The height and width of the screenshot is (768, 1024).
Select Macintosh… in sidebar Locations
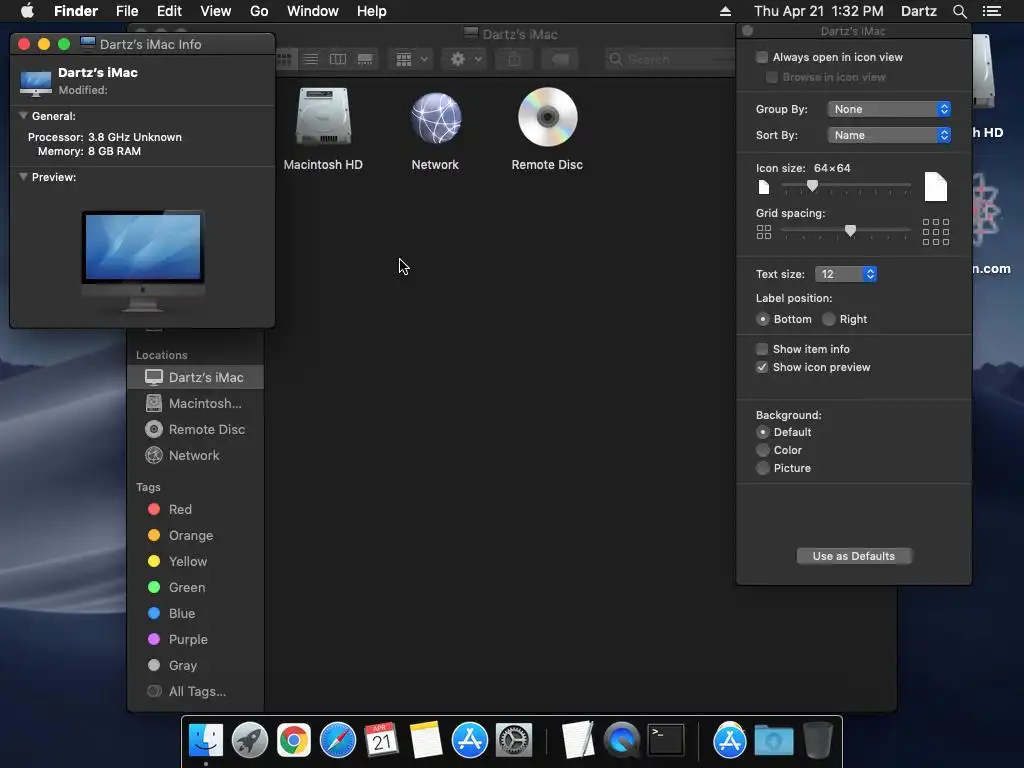(195, 404)
